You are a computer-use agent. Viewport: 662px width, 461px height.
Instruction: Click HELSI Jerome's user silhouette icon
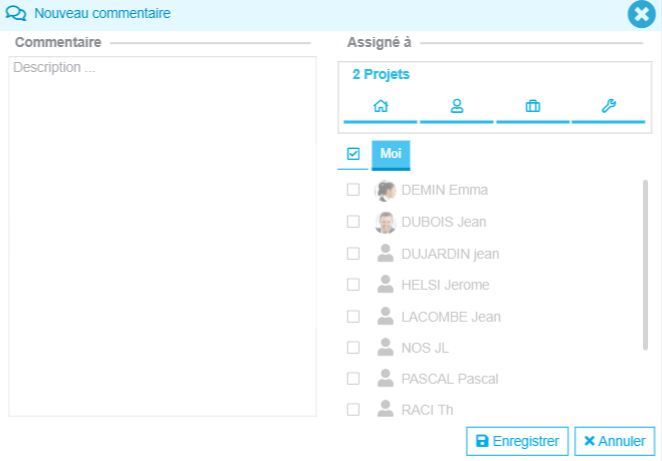(385, 285)
